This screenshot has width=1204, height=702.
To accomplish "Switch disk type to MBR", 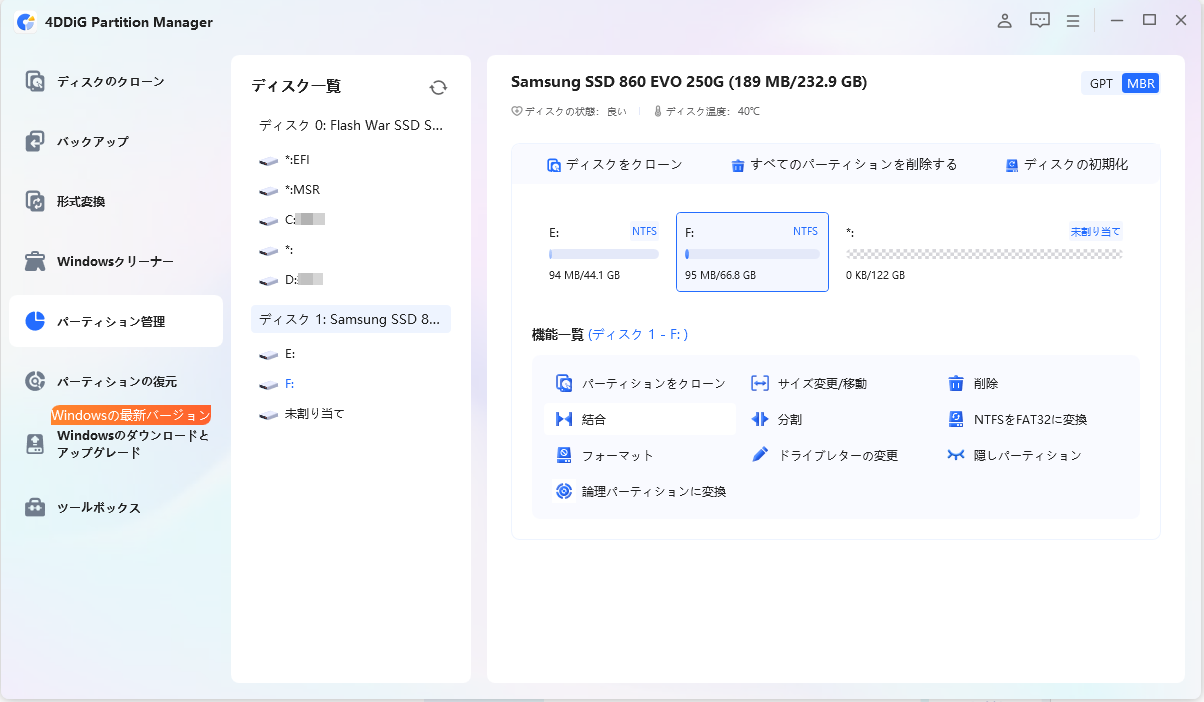I will point(1141,83).
